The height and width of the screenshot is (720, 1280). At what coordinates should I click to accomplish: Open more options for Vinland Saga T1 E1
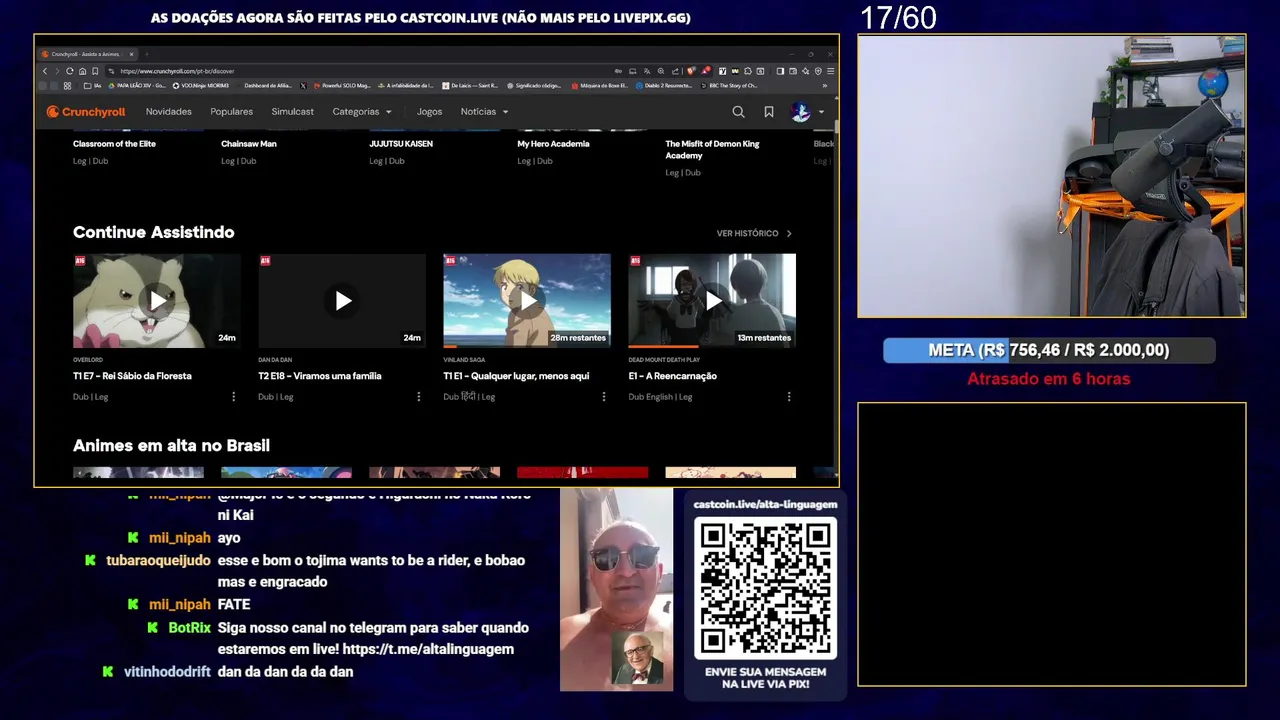click(x=604, y=397)
